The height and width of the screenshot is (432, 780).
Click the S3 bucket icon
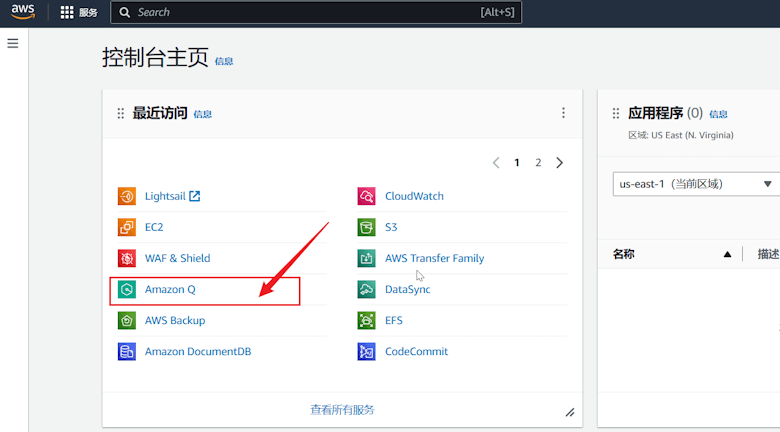coord(367,227)
